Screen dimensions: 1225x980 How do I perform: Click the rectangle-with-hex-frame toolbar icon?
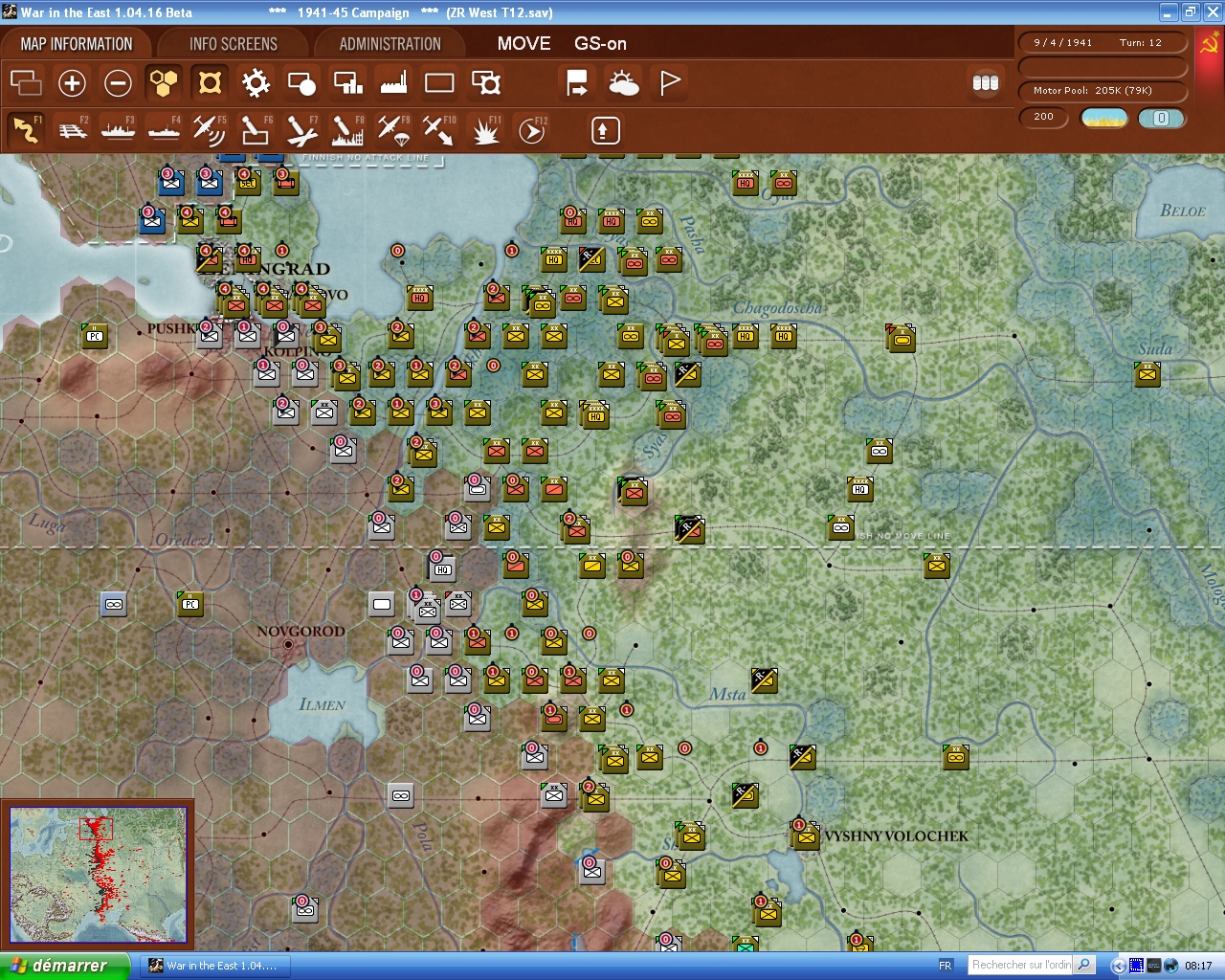point(486,83)
